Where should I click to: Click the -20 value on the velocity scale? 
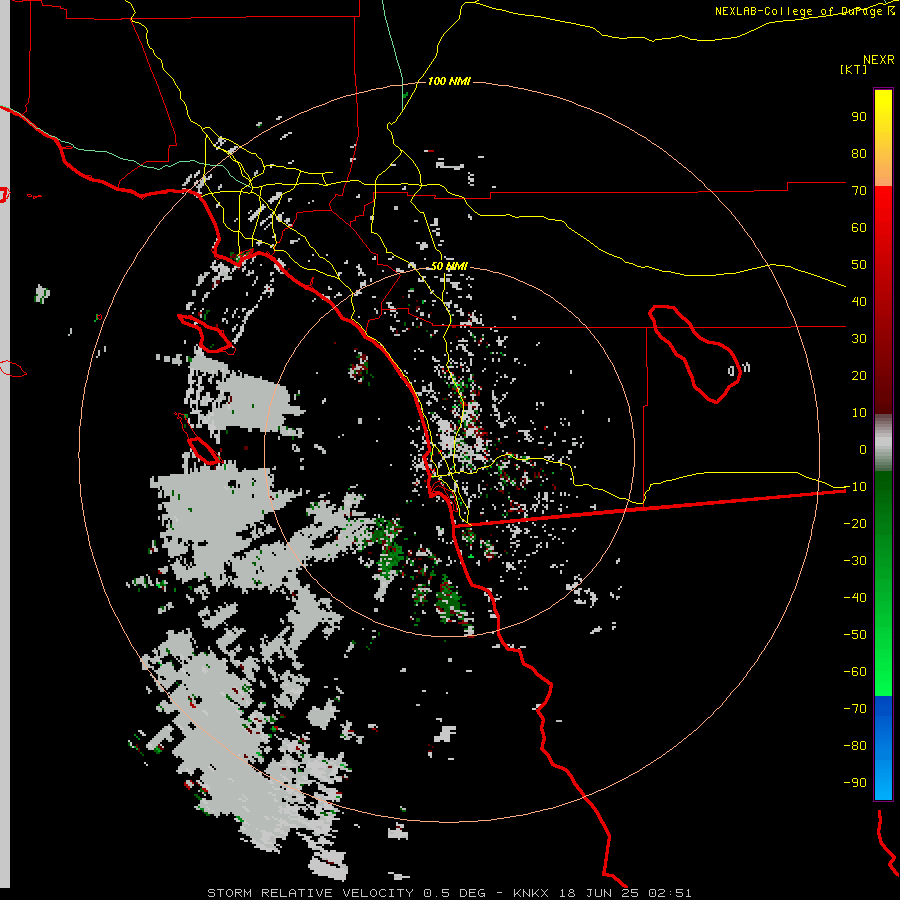855,523
